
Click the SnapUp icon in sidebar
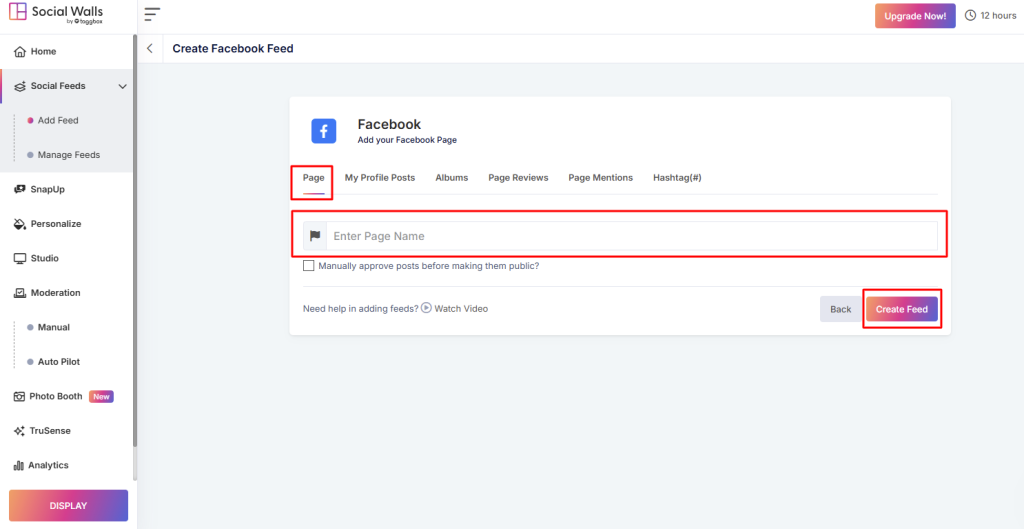(x=20, y=189)
